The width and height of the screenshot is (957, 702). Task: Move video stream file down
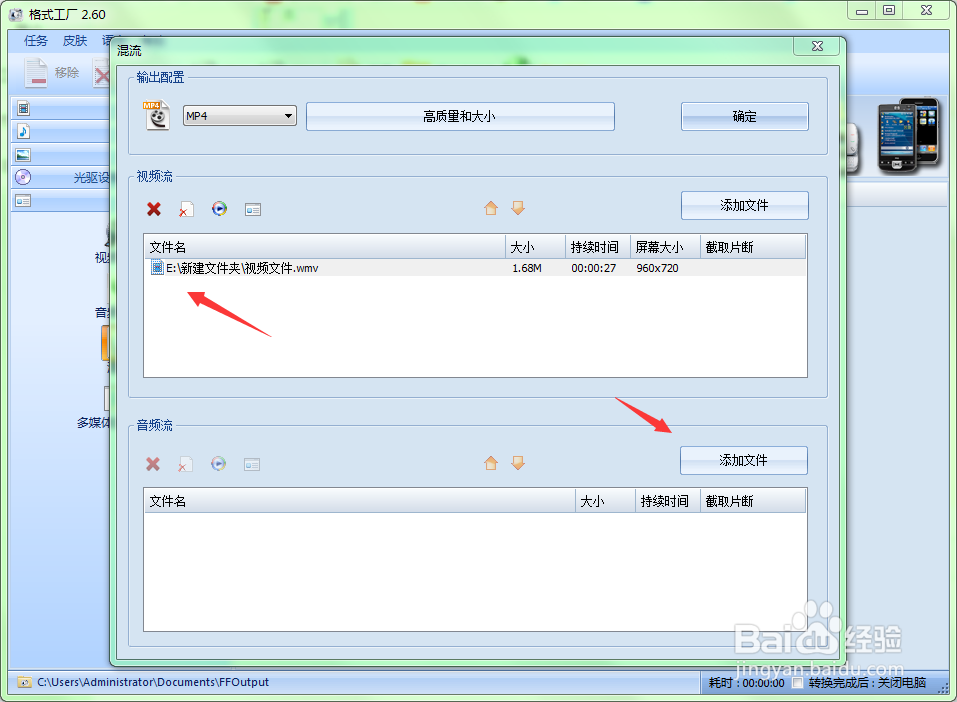(x=518, y=208)
